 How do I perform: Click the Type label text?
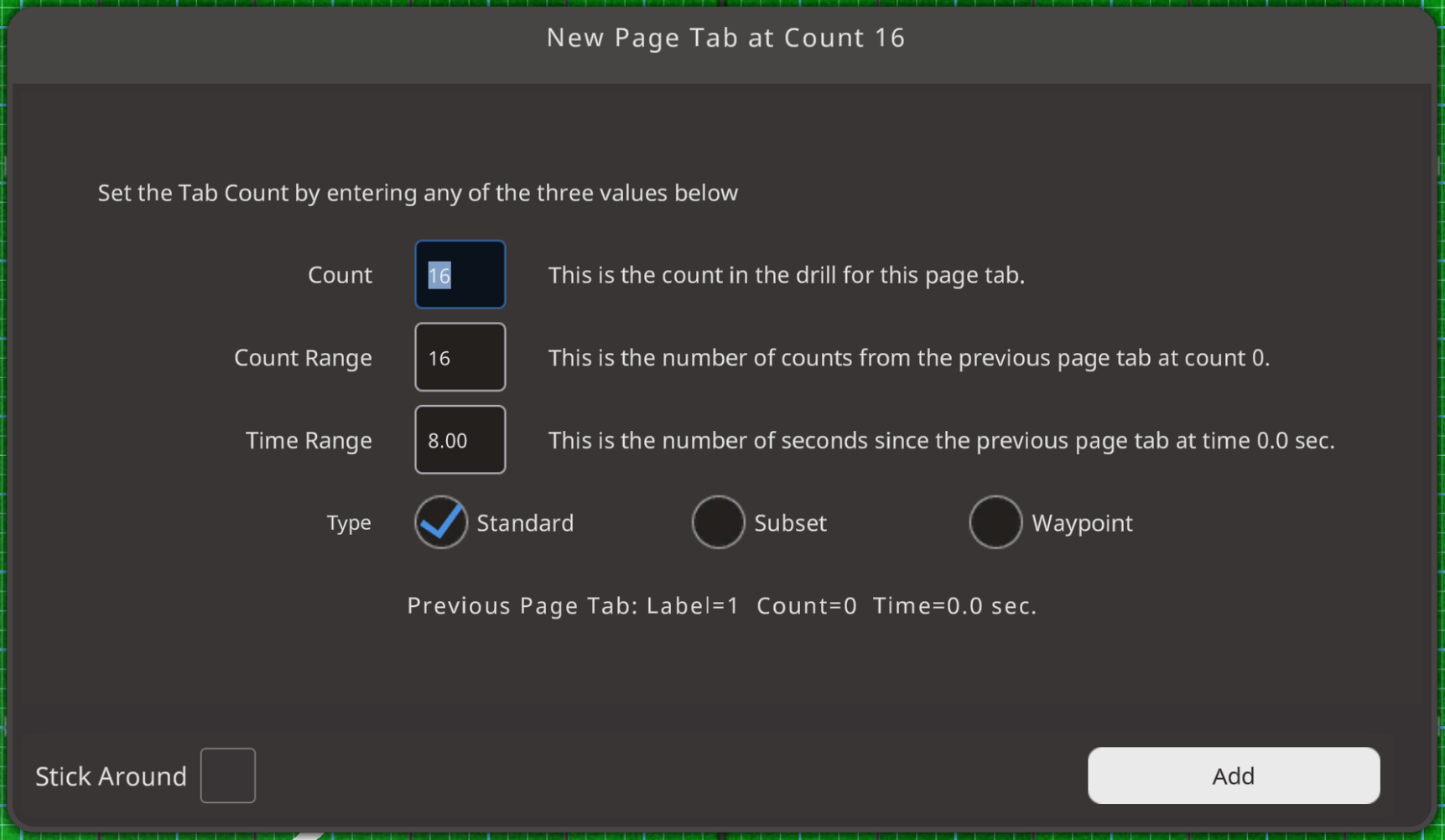click(349, 522)
